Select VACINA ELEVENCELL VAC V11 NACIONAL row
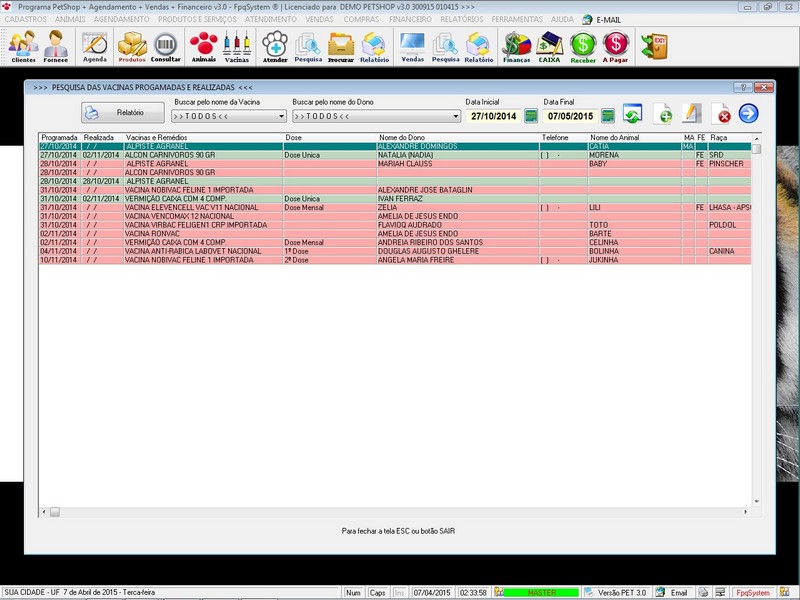800x600 pixels. pyautogui.click(x=395, y=207)
